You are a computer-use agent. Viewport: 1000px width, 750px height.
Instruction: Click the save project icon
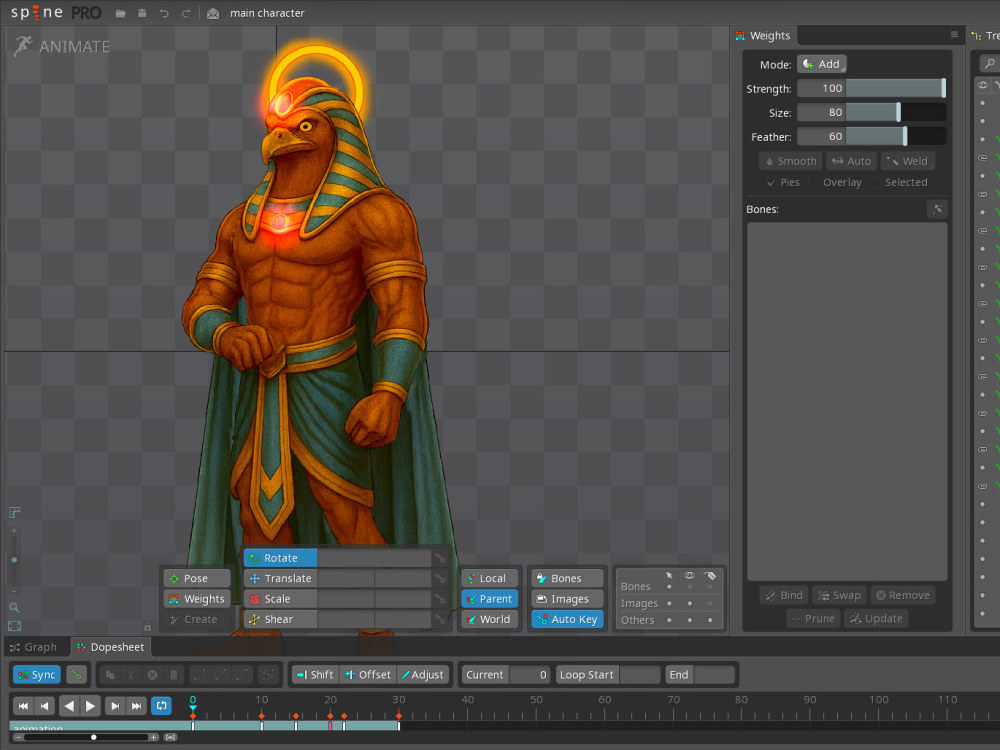(x=142, y=13)
